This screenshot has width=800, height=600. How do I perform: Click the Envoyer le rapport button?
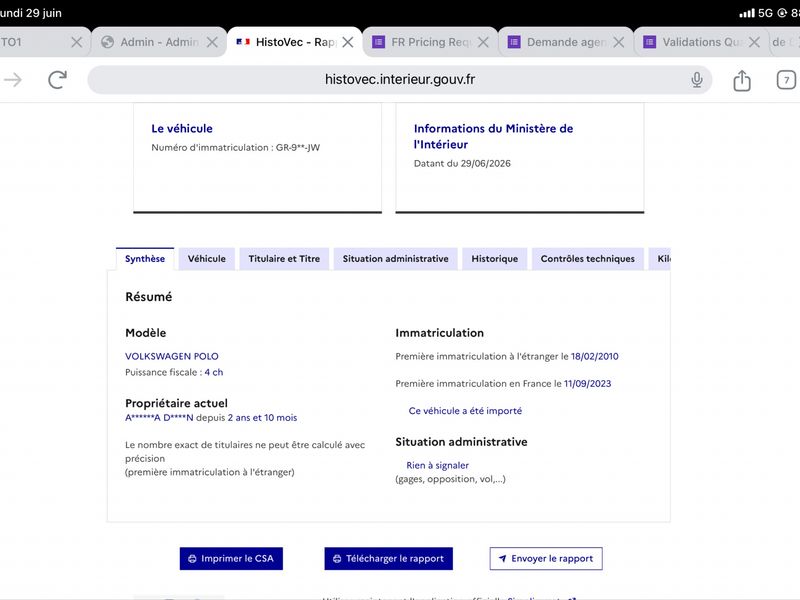click(546, 559)
